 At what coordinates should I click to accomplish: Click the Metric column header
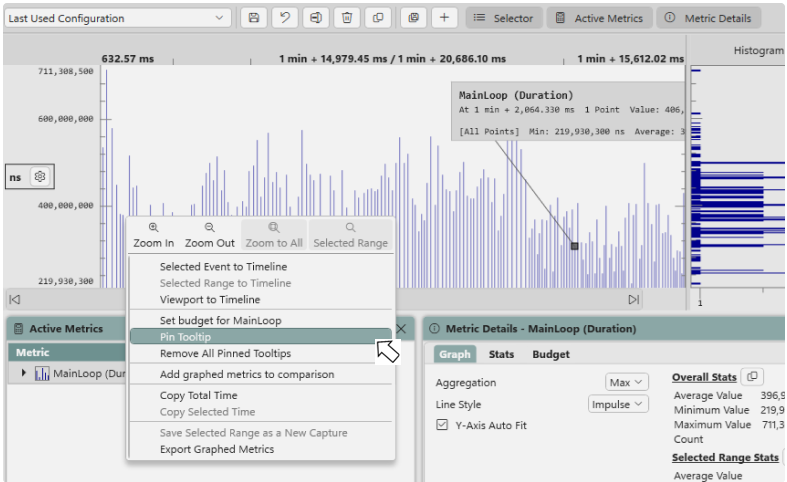pyautogui.click(x=67, y=352)
